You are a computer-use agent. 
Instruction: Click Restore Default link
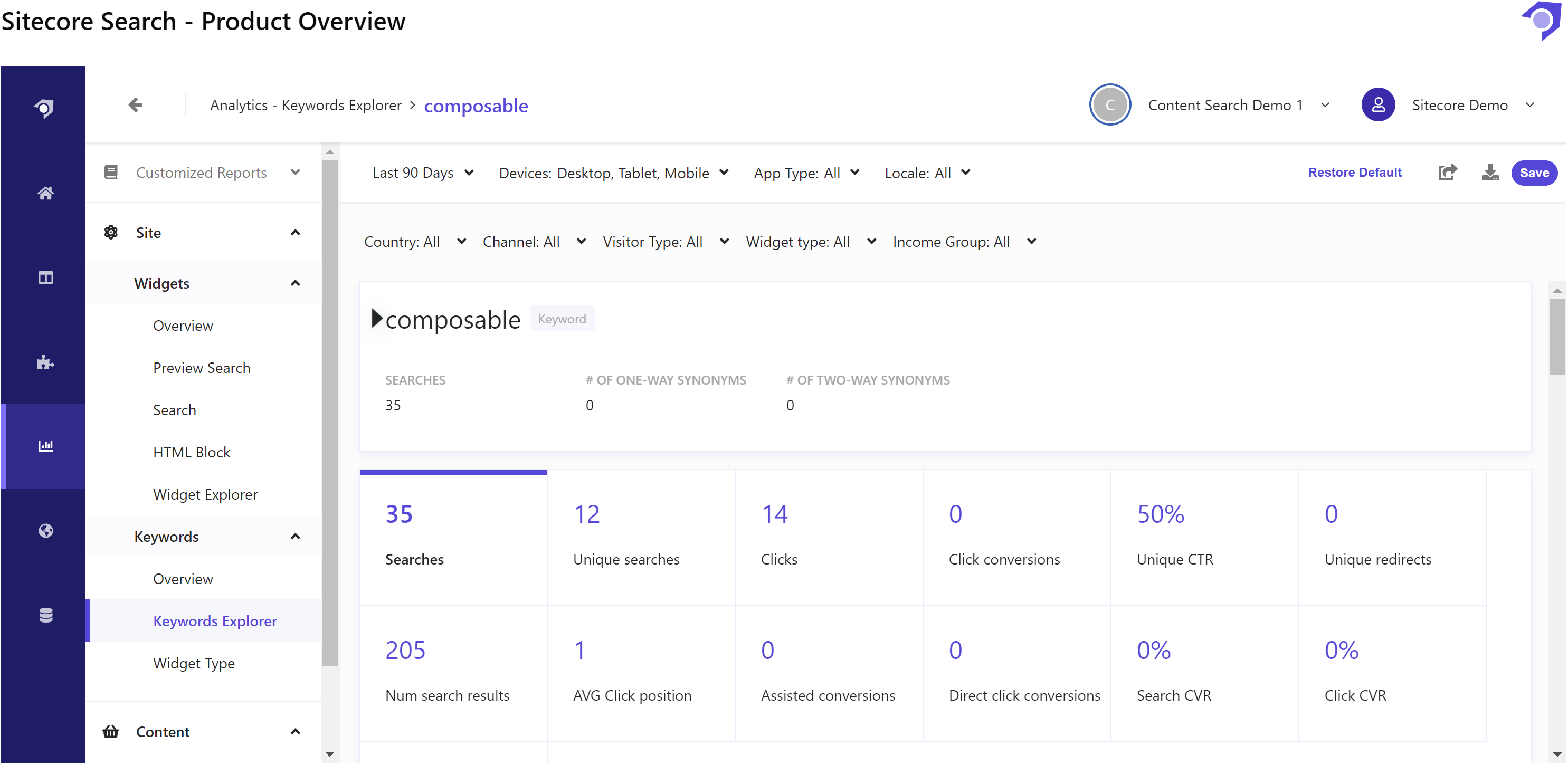[1354, 173]
